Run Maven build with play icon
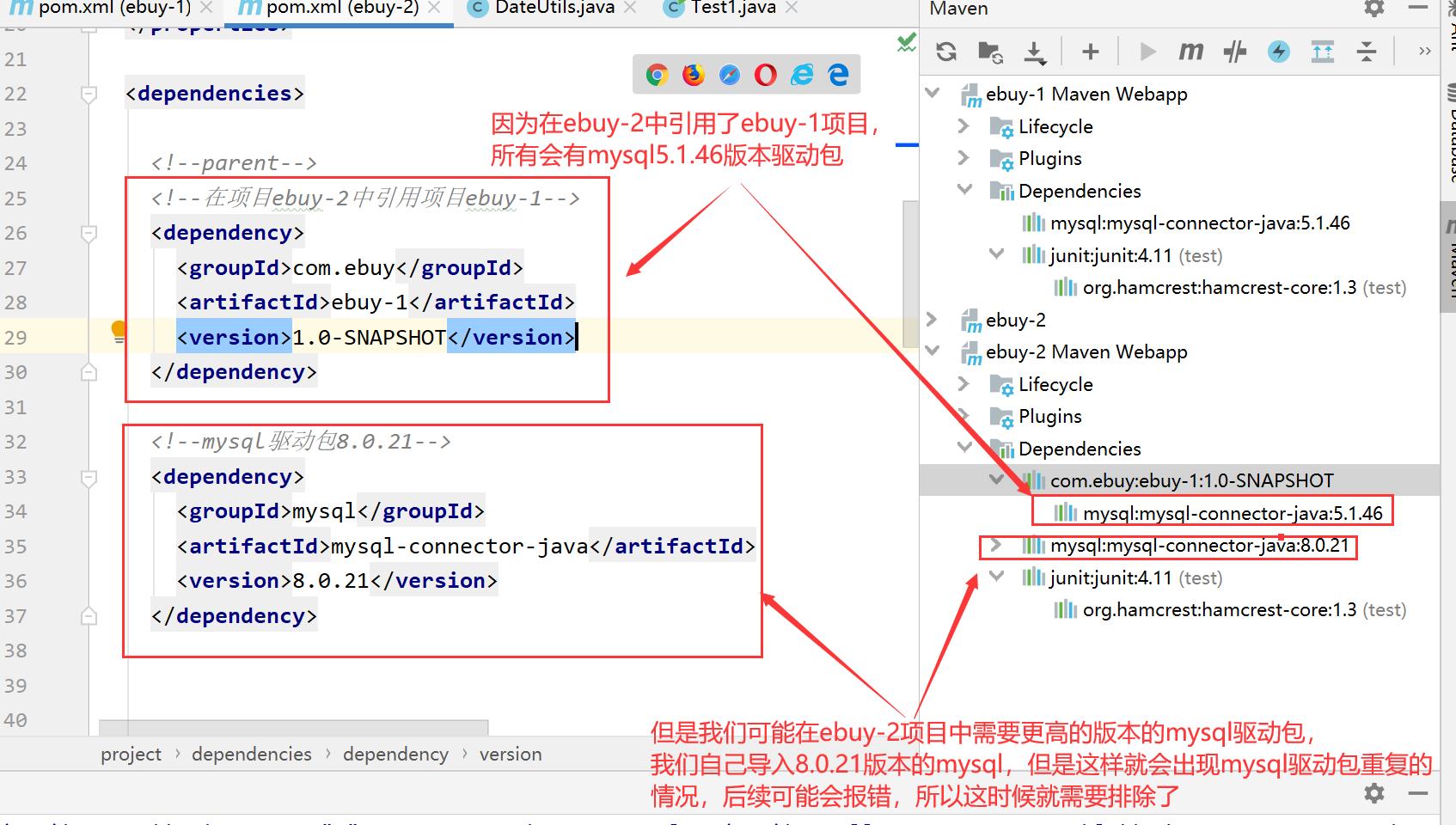1456x825 pixels. click(x=1147, y=52)
